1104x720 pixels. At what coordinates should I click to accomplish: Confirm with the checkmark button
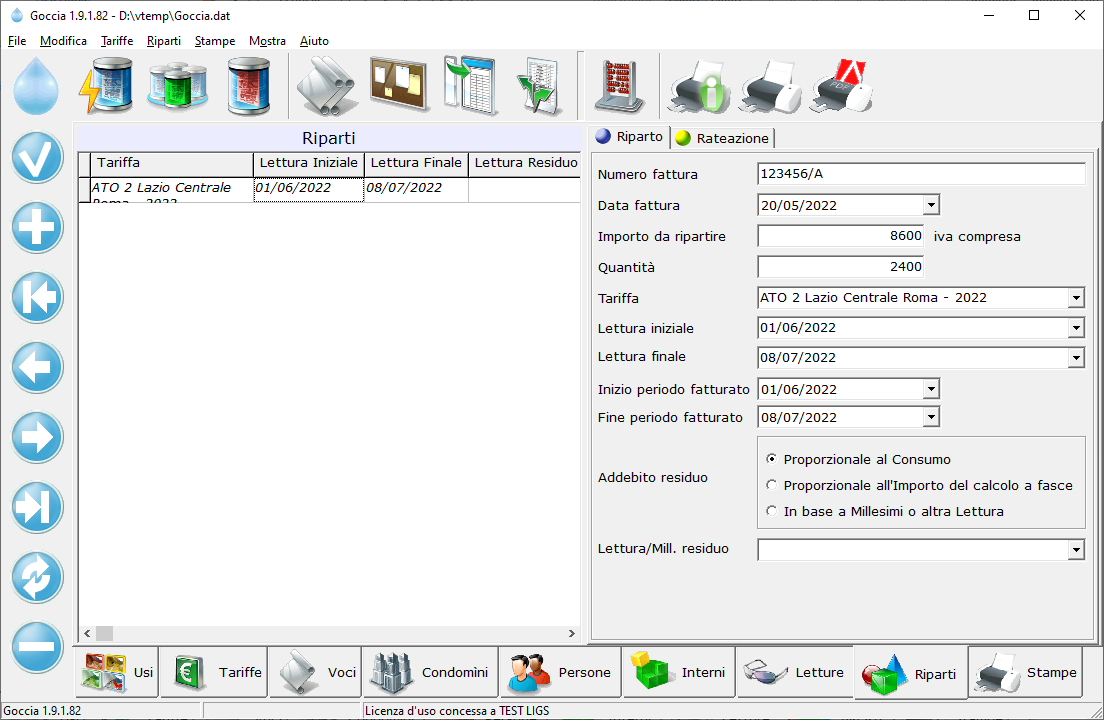(37, 158)
